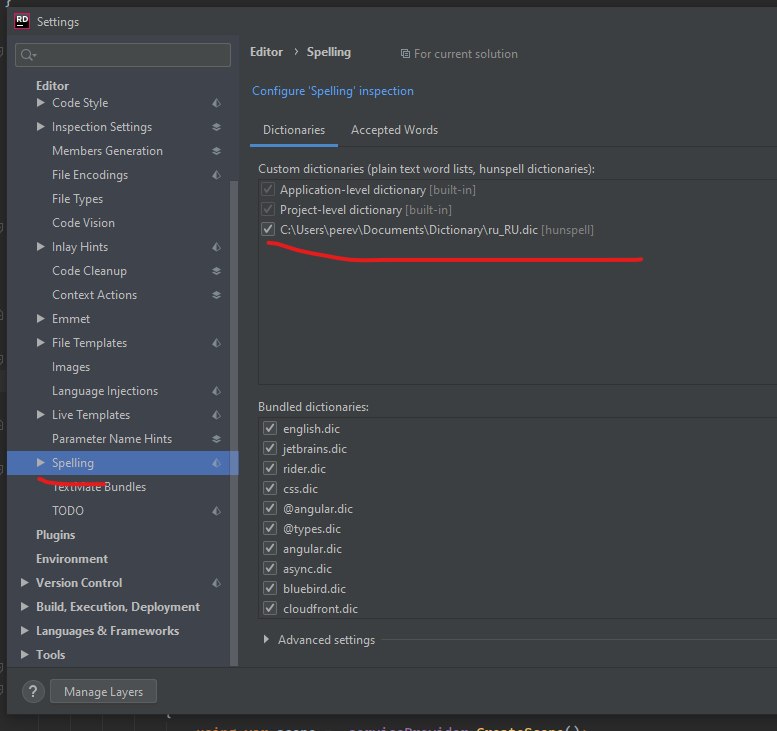
Task: Expand the Version Control section
Action: [x=24, y=582]
